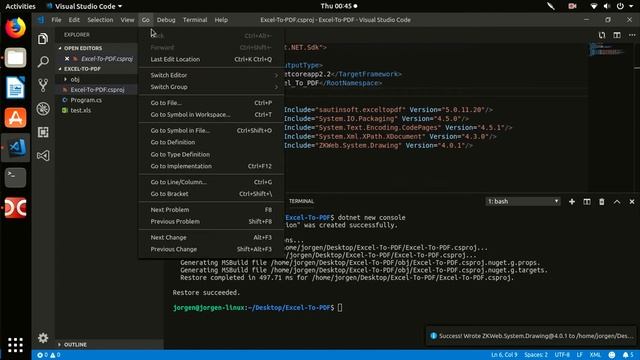Choose Go to Symbol in File...
This screenshot has height=360, width=640.
pos(211,131)
